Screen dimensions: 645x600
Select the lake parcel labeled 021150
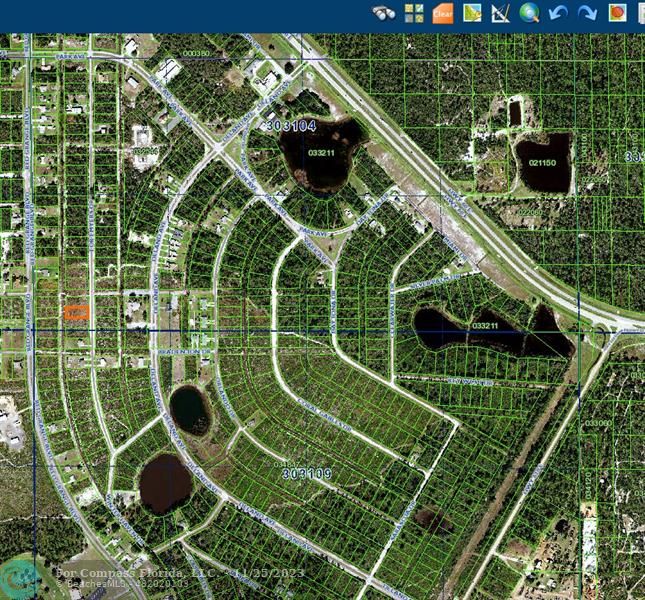click(x=542, y=162)
